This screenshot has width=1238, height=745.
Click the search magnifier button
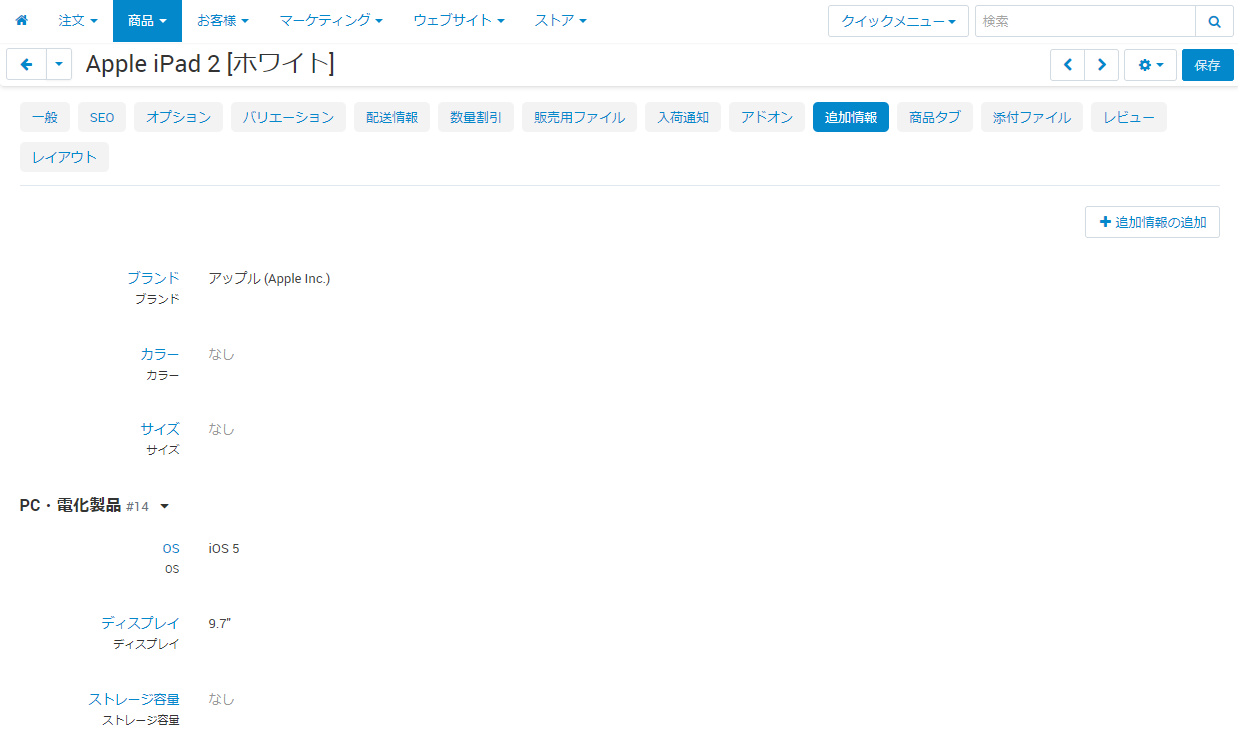click(x=1214, y=21)
